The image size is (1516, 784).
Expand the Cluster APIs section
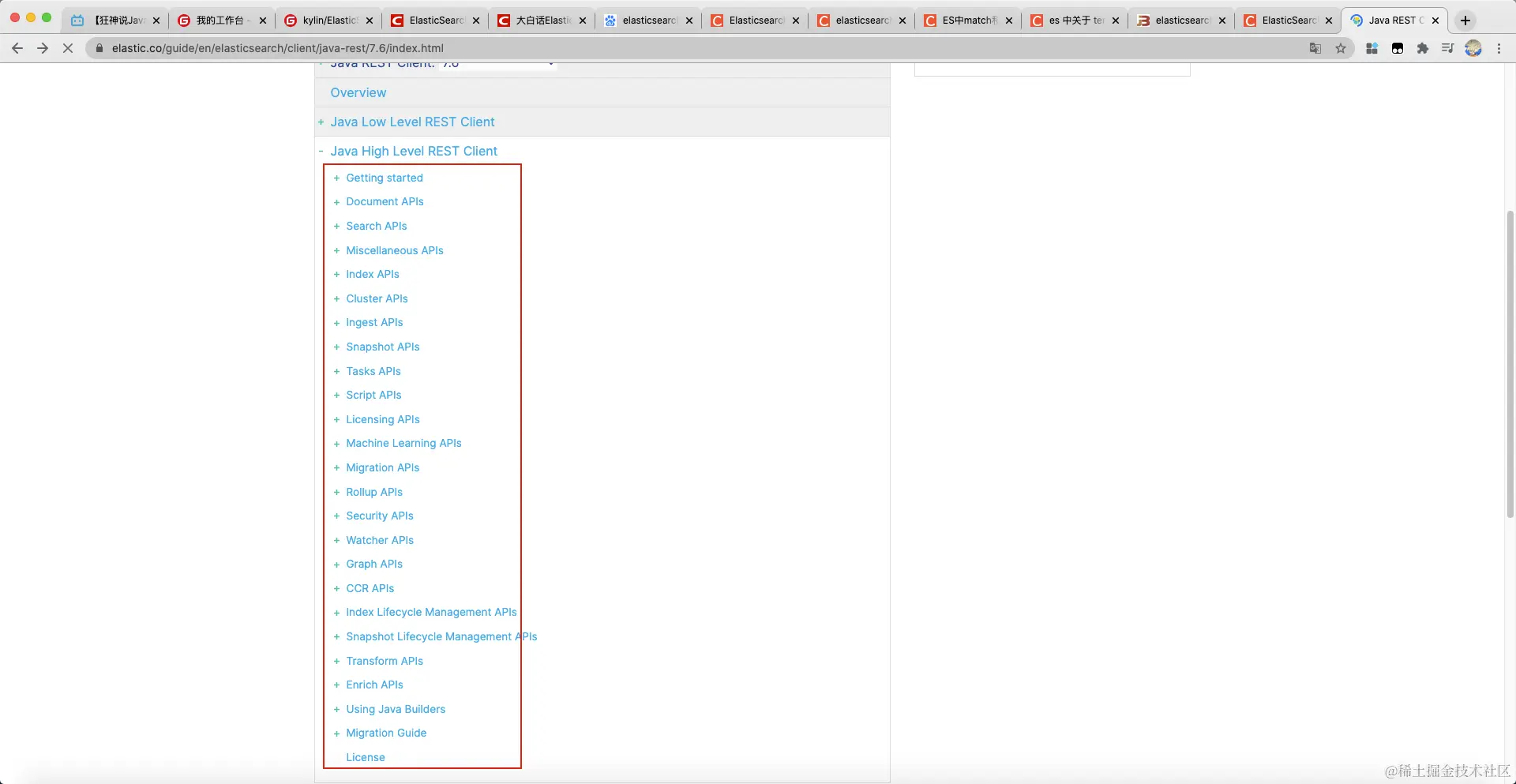(x=336, y=299)
